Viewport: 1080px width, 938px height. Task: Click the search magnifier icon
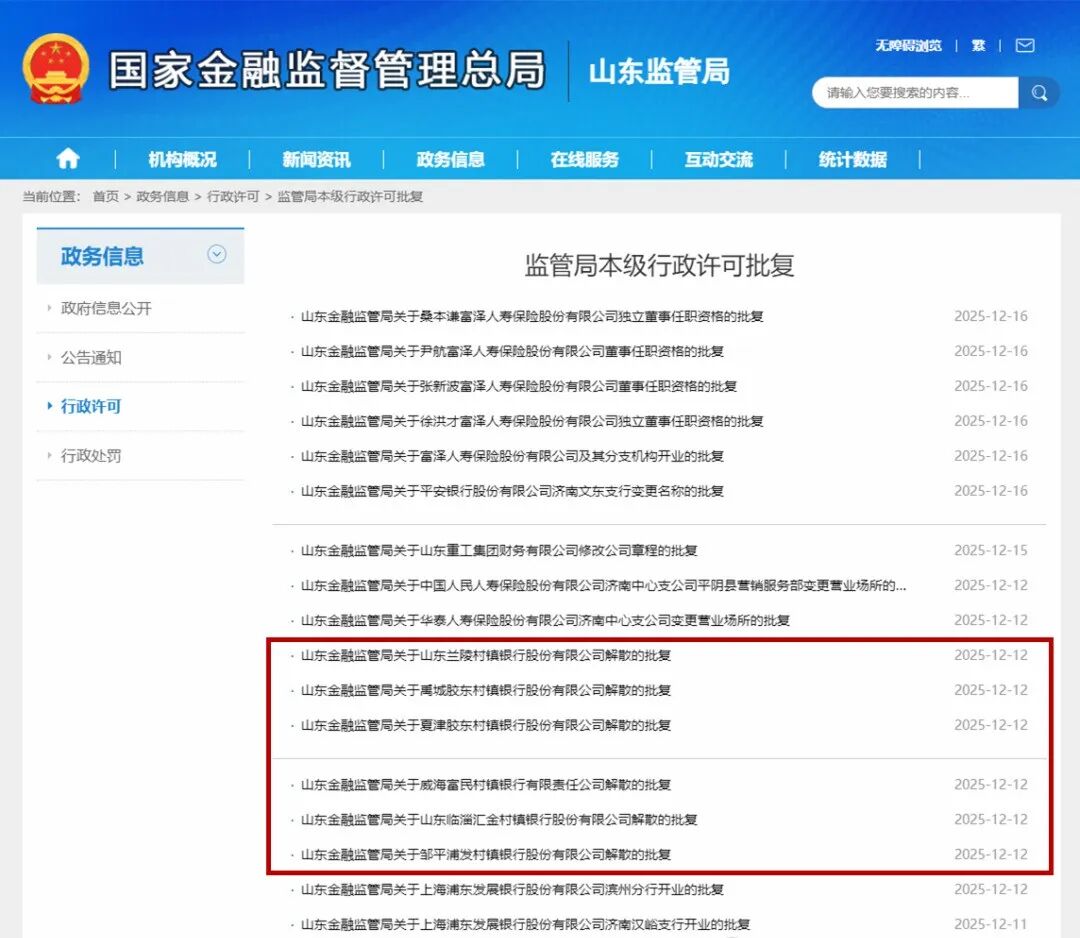(1039, 92)
